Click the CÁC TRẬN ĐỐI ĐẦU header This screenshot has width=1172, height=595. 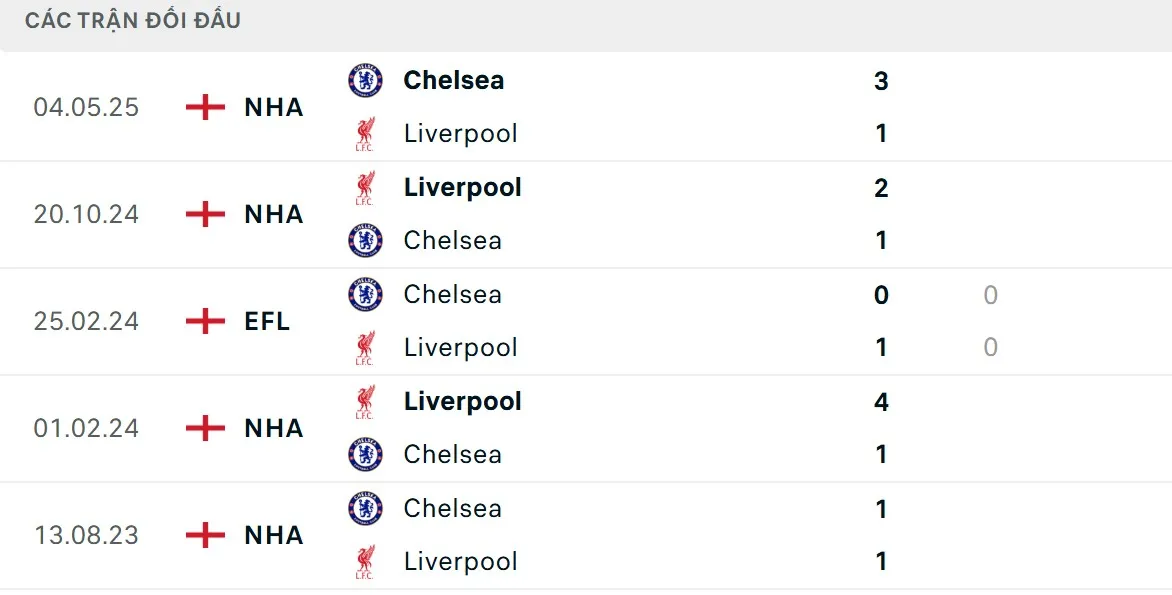pyautogui.click(x=133, y=20)
